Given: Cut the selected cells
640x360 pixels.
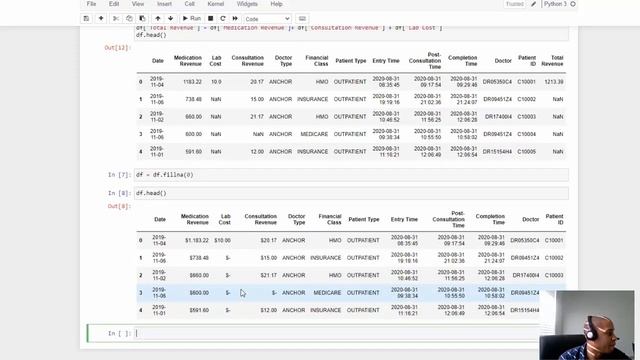Looking at the screenshot, I should tap(116, 19).
